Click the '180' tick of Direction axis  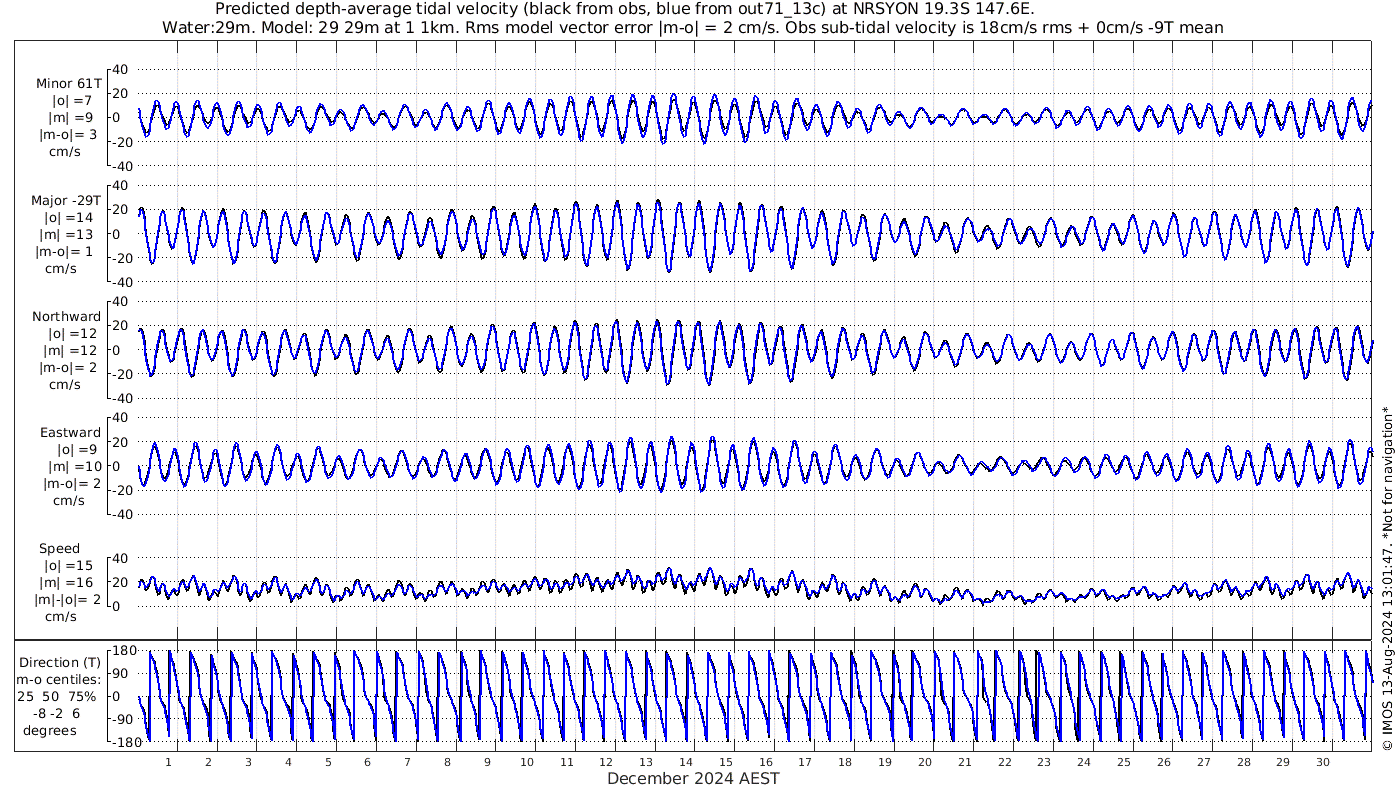[x=123, y=651]
